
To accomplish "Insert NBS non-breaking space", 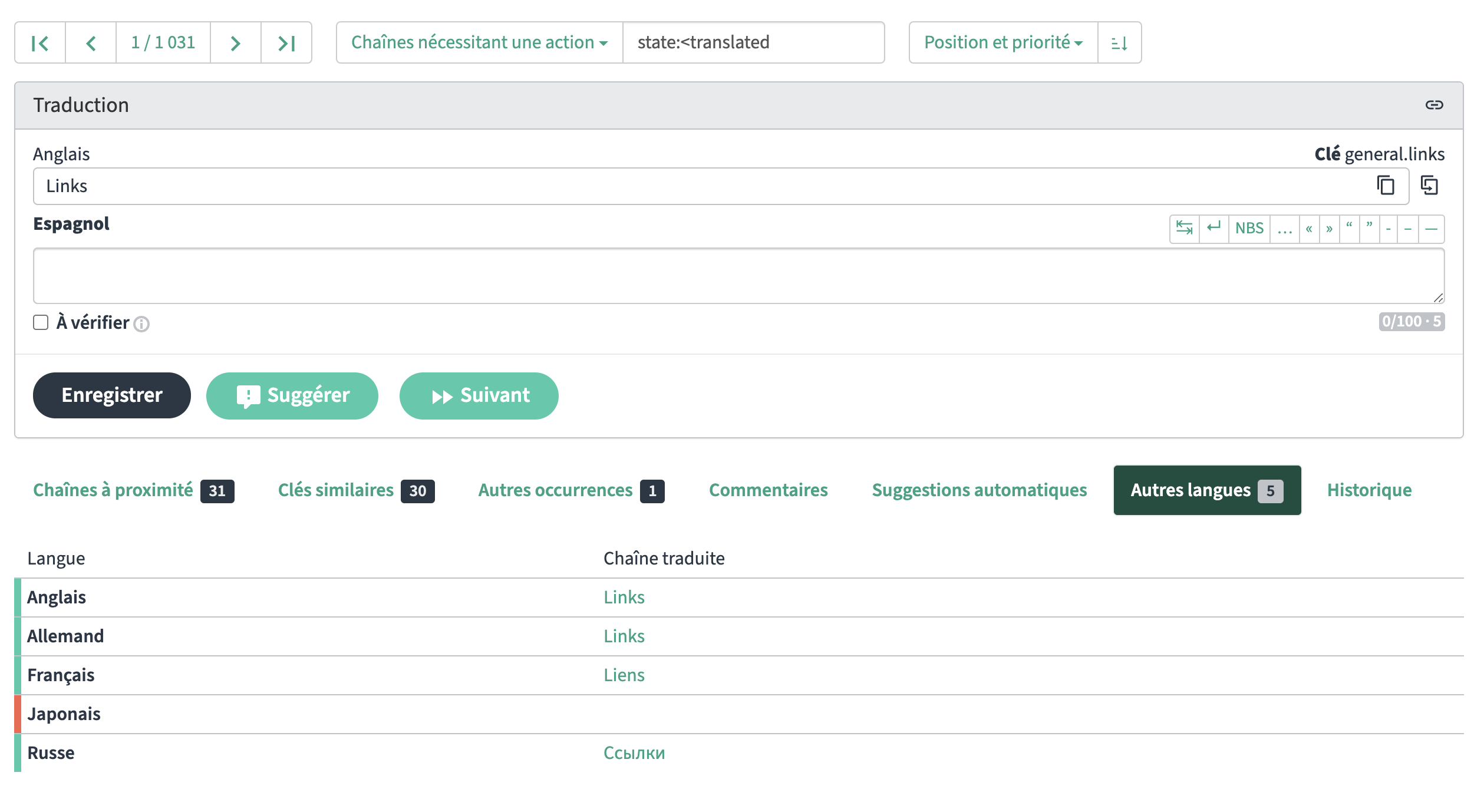I will click(1249, 228).
